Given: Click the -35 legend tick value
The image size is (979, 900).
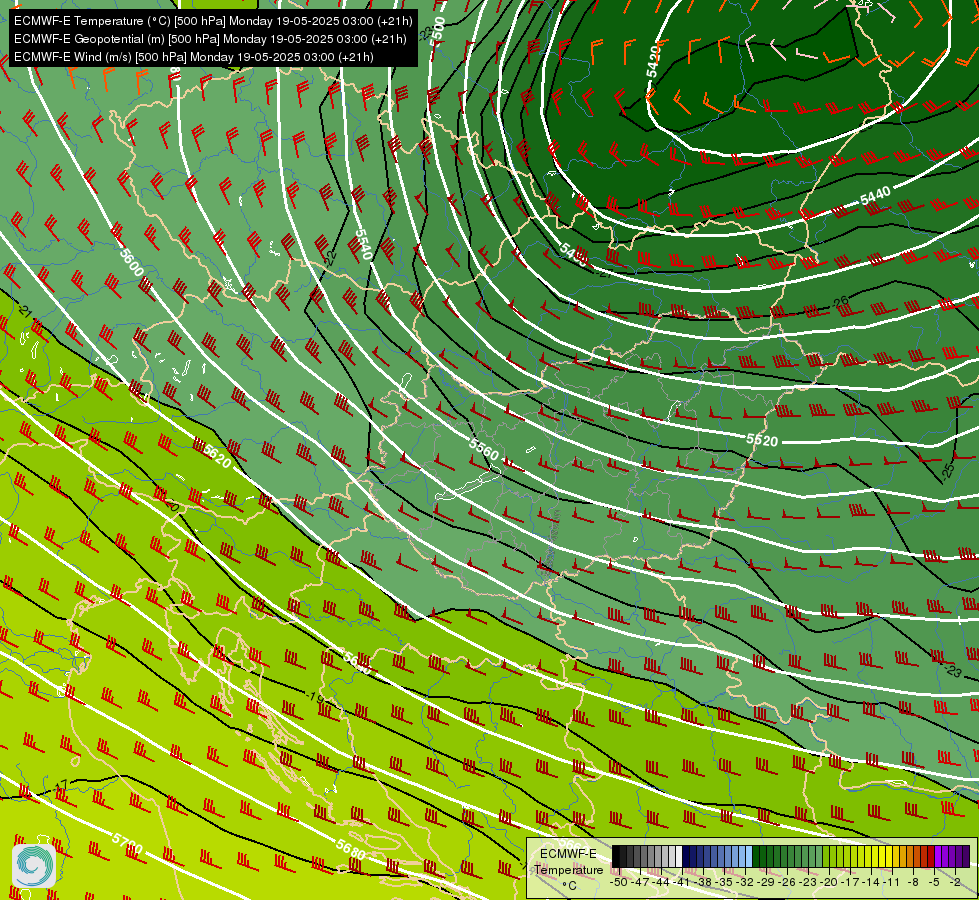Looking at the screenshot, I should pos(724,882).
